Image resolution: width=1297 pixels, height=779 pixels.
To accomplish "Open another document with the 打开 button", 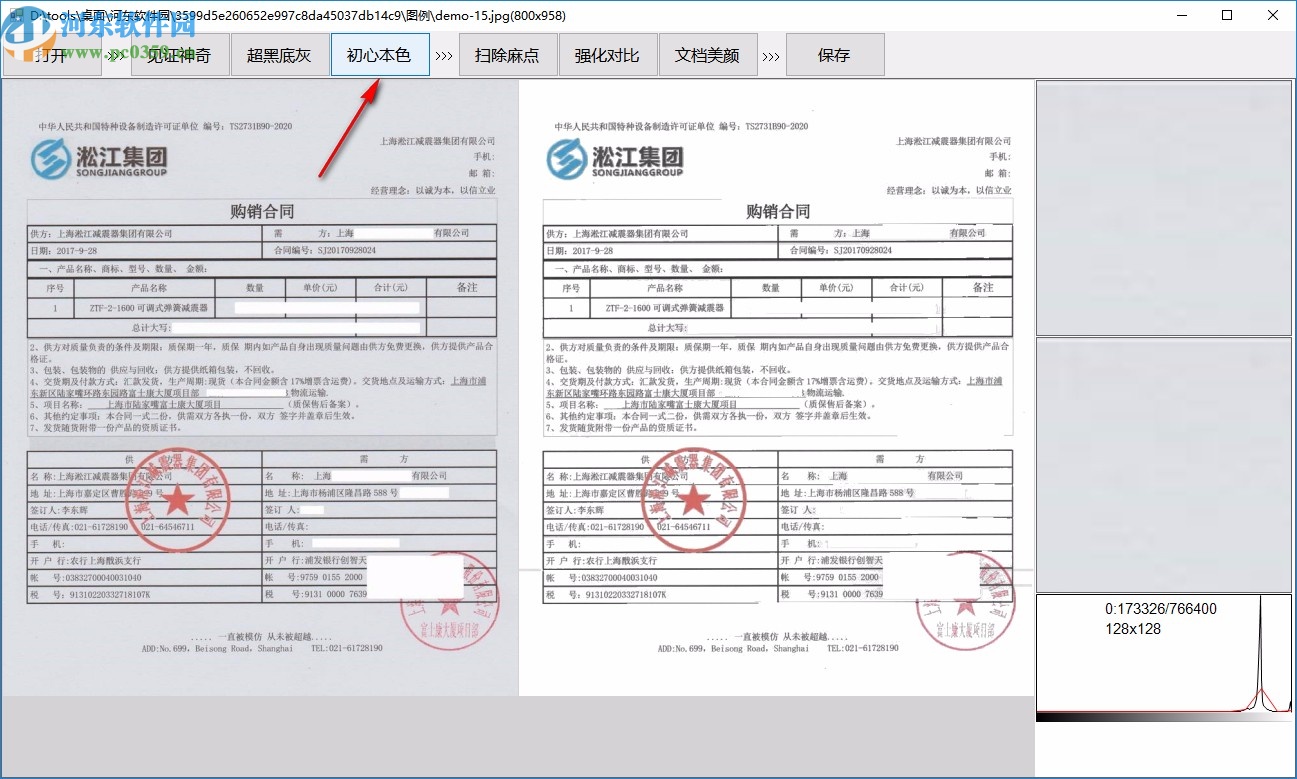I will click(55, 55).
